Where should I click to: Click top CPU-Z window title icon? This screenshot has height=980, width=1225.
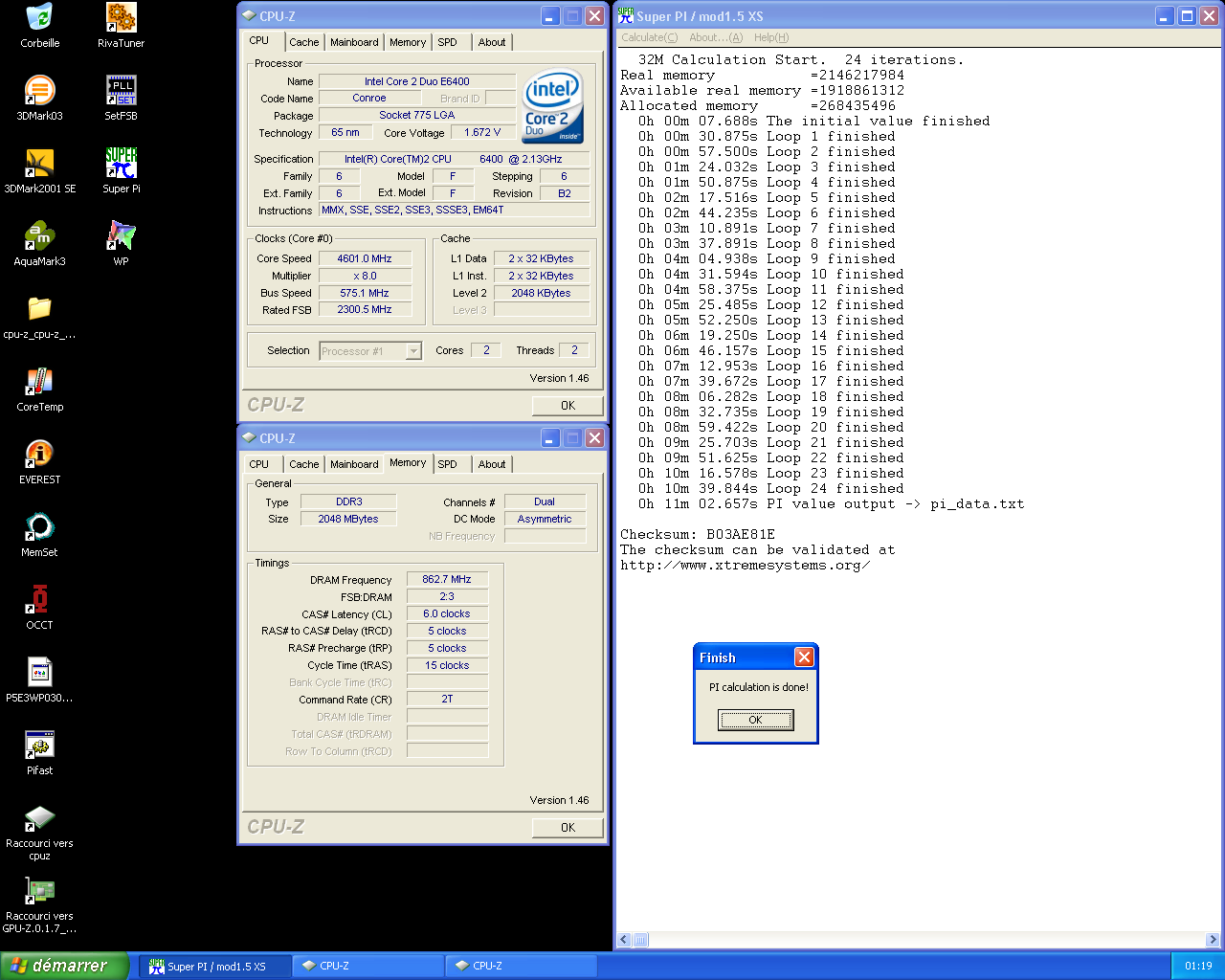coord(249,15)
